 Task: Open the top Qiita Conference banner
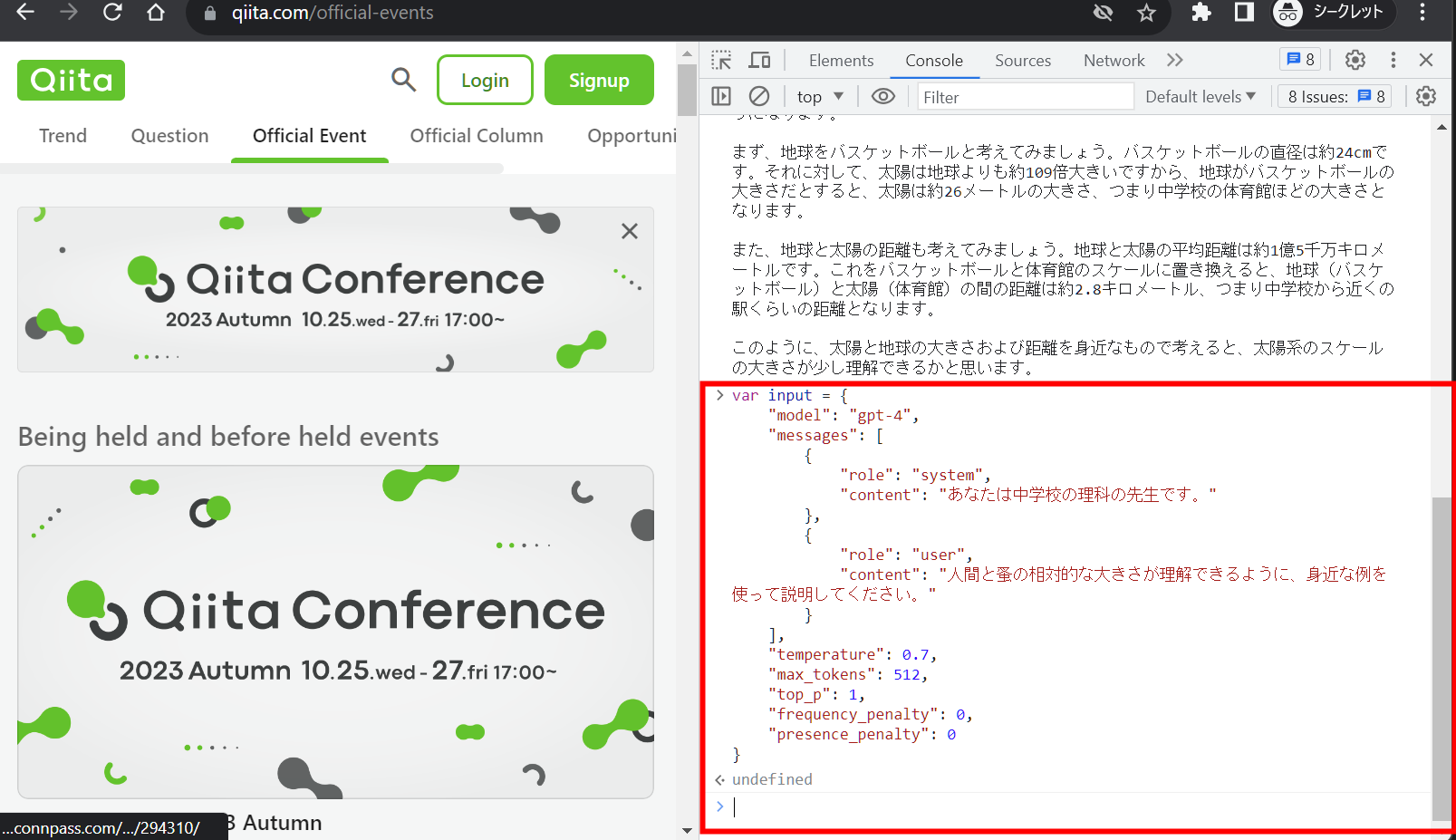[x=335, y=289]
